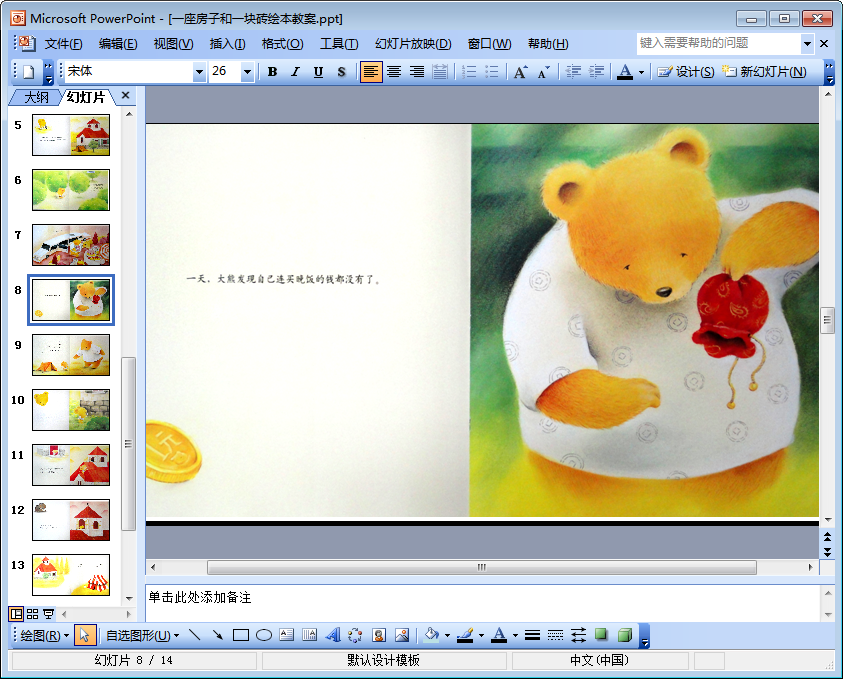843x679 pixels.
Task: Open the 视图(V) menu
Action: click(173, 44)
